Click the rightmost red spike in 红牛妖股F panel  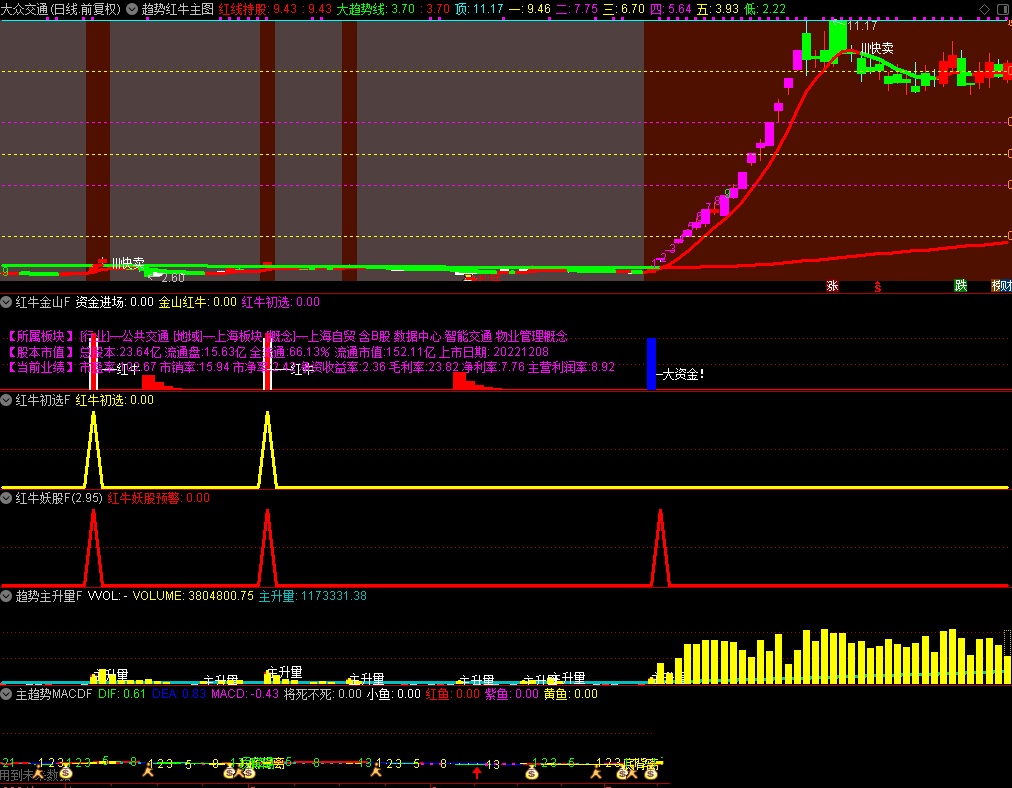660,547
